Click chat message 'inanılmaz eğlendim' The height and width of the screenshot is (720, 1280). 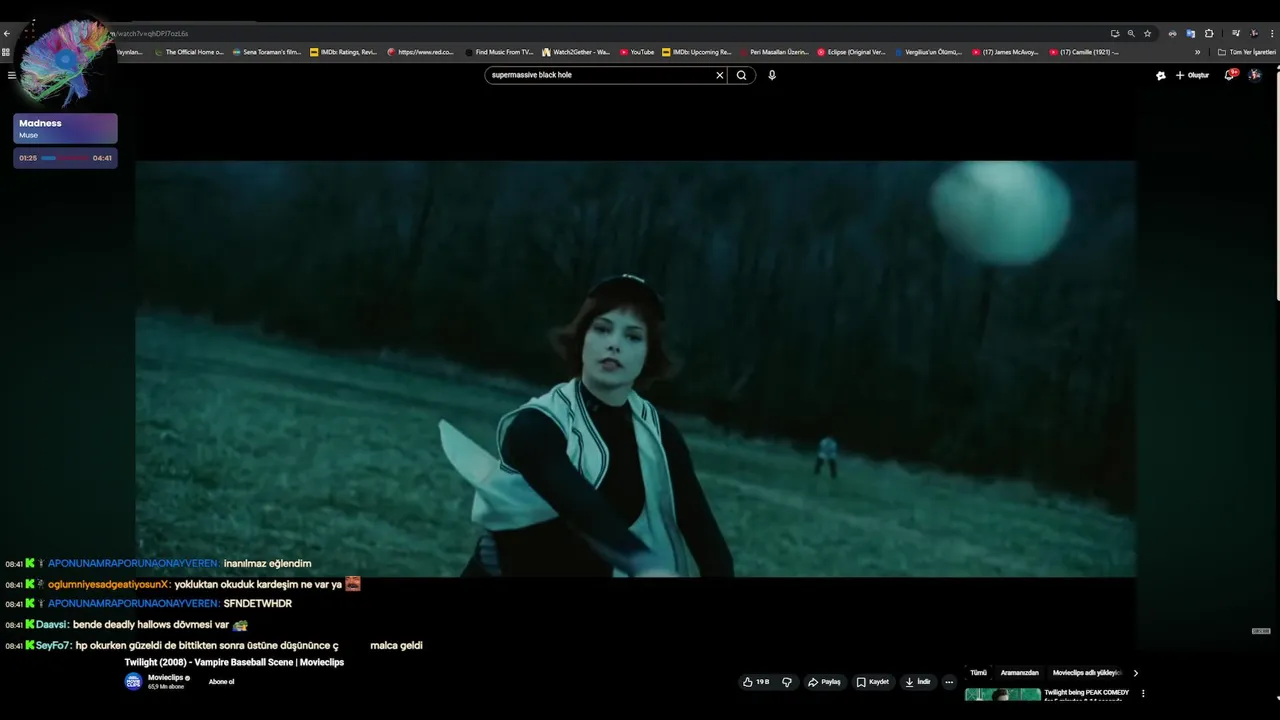coord(267,564)
